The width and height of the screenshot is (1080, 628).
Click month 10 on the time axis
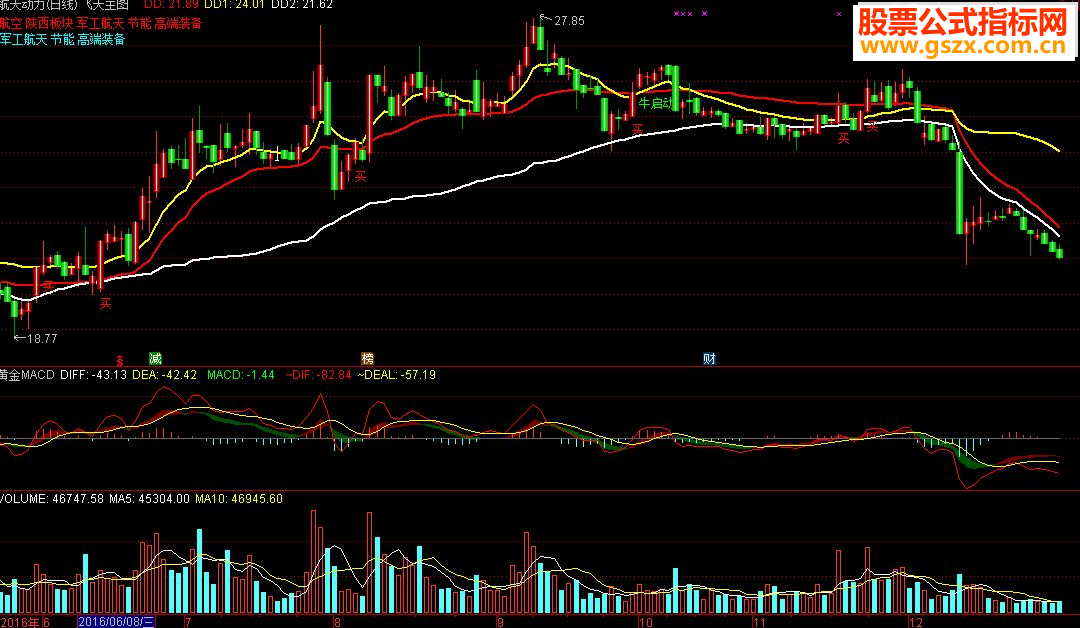(645, 622)
